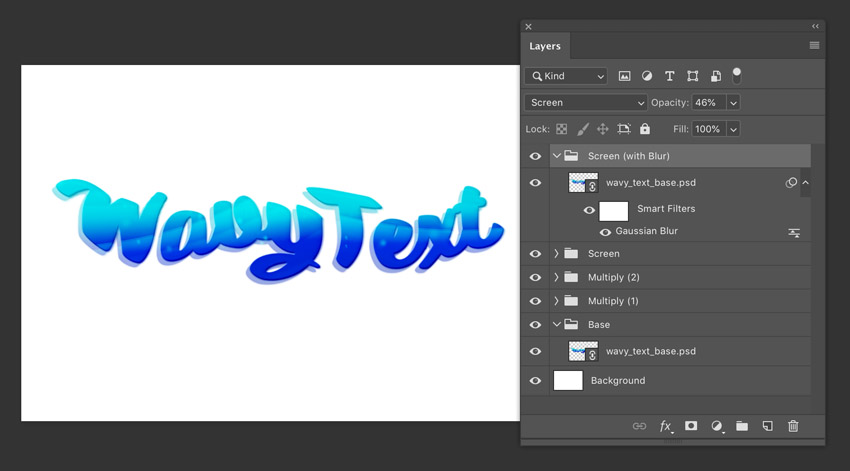The height and width of the screenshot is (471, 850).
Task: Click the shape layer filter icon
Action: (x=692, y=76)
